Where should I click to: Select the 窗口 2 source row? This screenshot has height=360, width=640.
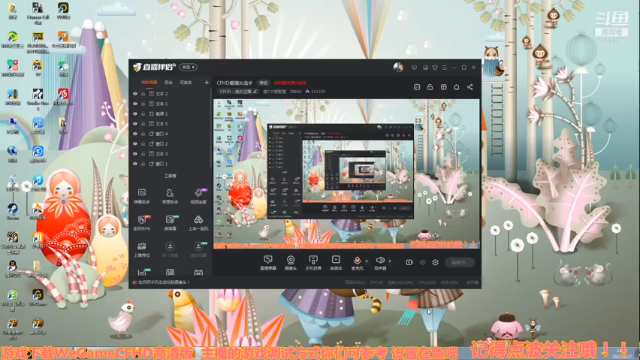171,144
